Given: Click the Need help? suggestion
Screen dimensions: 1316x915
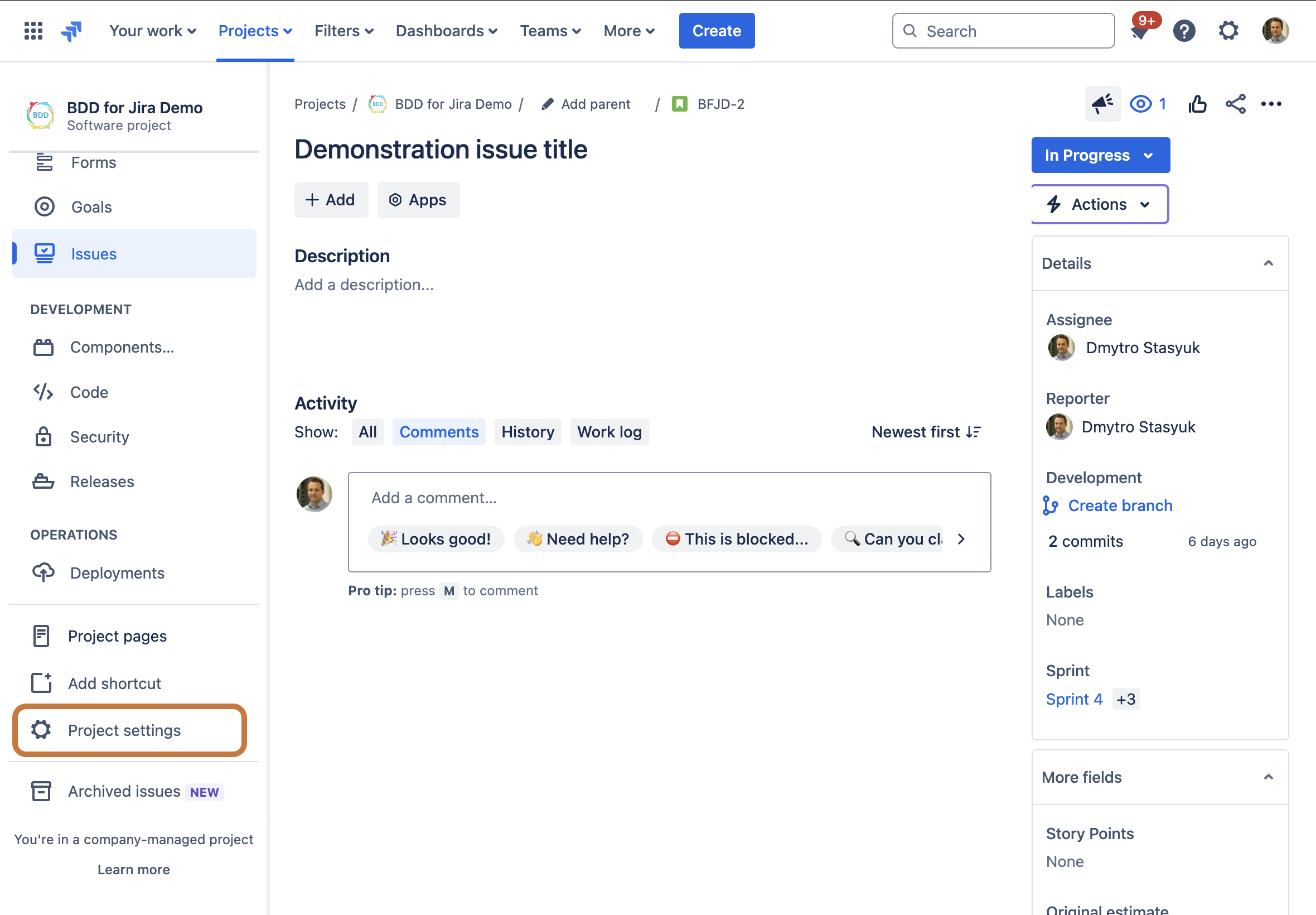Looking at the screenshot, I should tap(578, 539).
